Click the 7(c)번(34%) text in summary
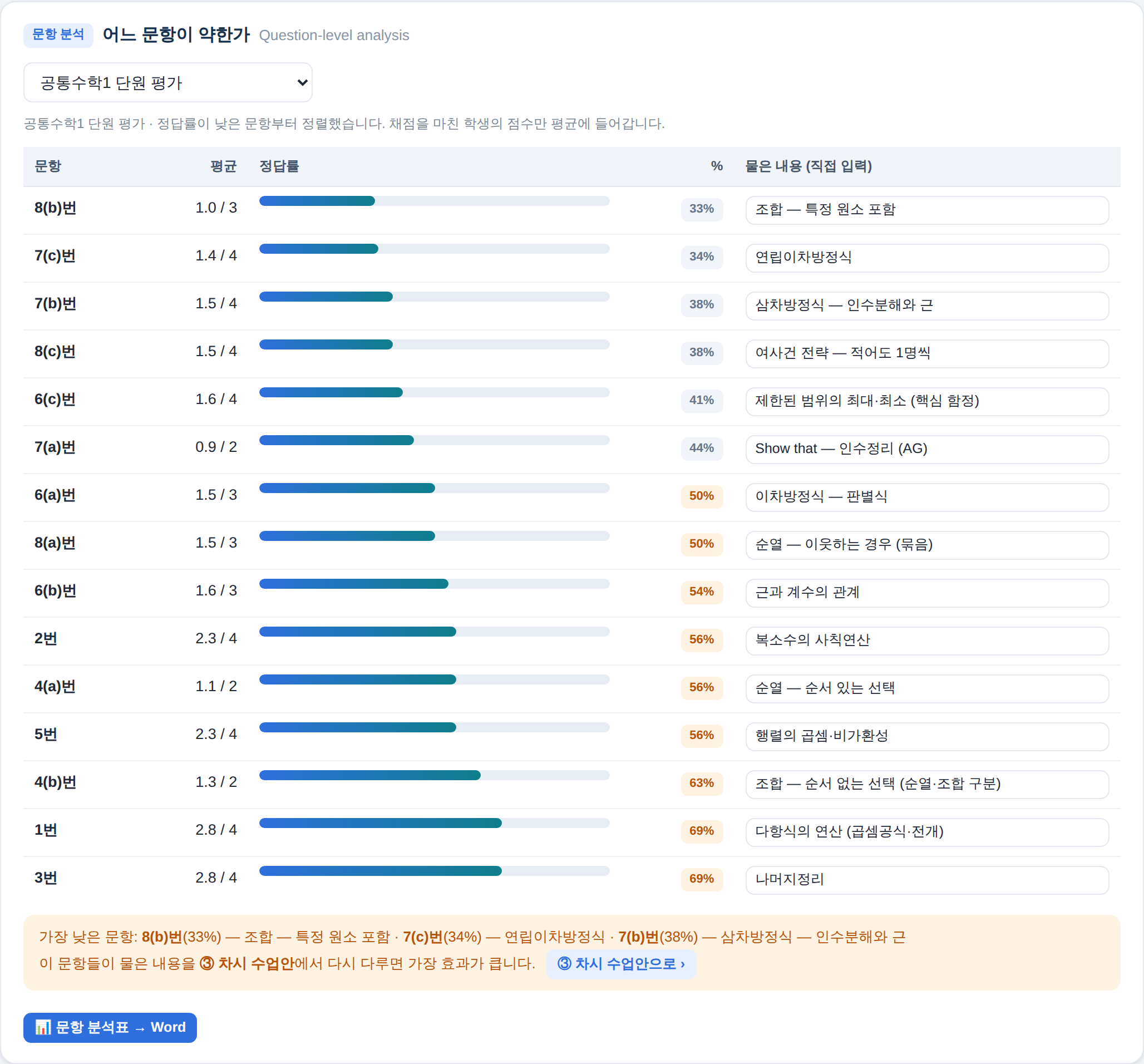This screenshot has height=1064, width=1144. 442,937
